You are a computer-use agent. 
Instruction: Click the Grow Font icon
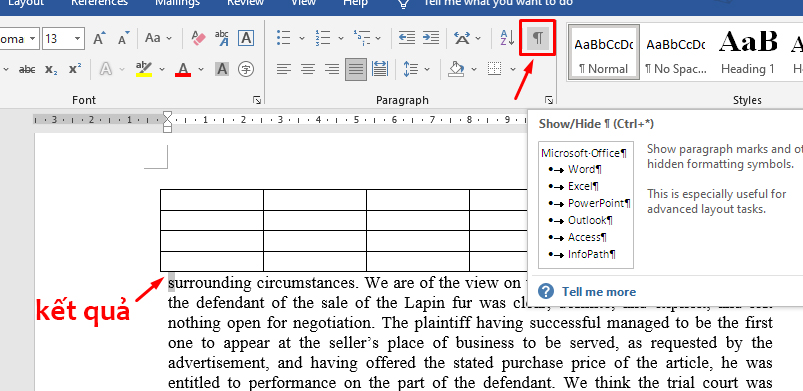(99, 38)
